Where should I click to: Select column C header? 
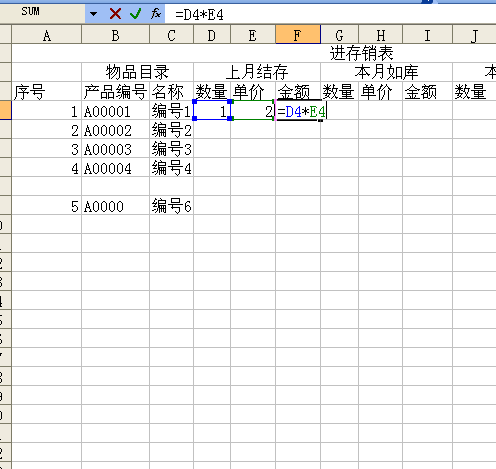point(171,35)
